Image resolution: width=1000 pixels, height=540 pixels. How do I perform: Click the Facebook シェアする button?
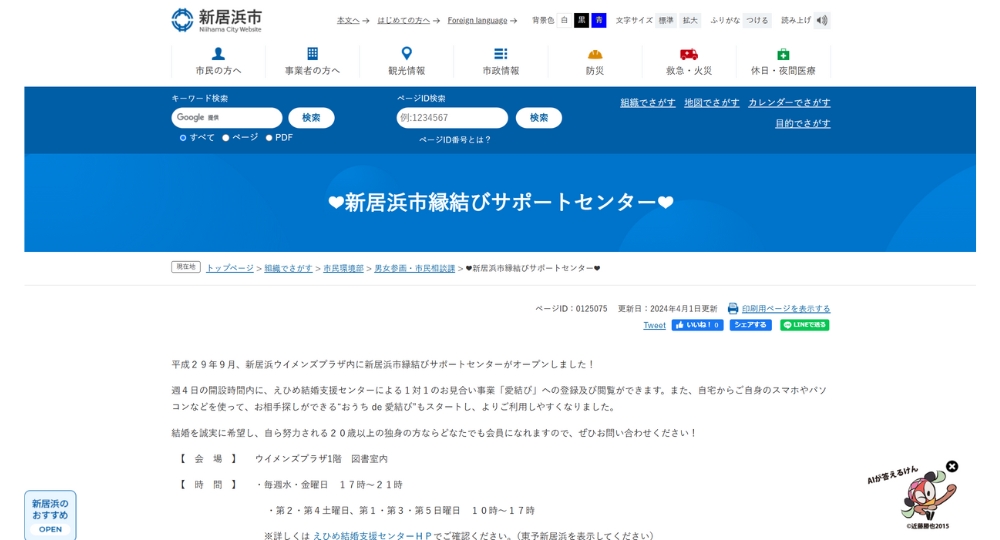click(x=751, y=325)
